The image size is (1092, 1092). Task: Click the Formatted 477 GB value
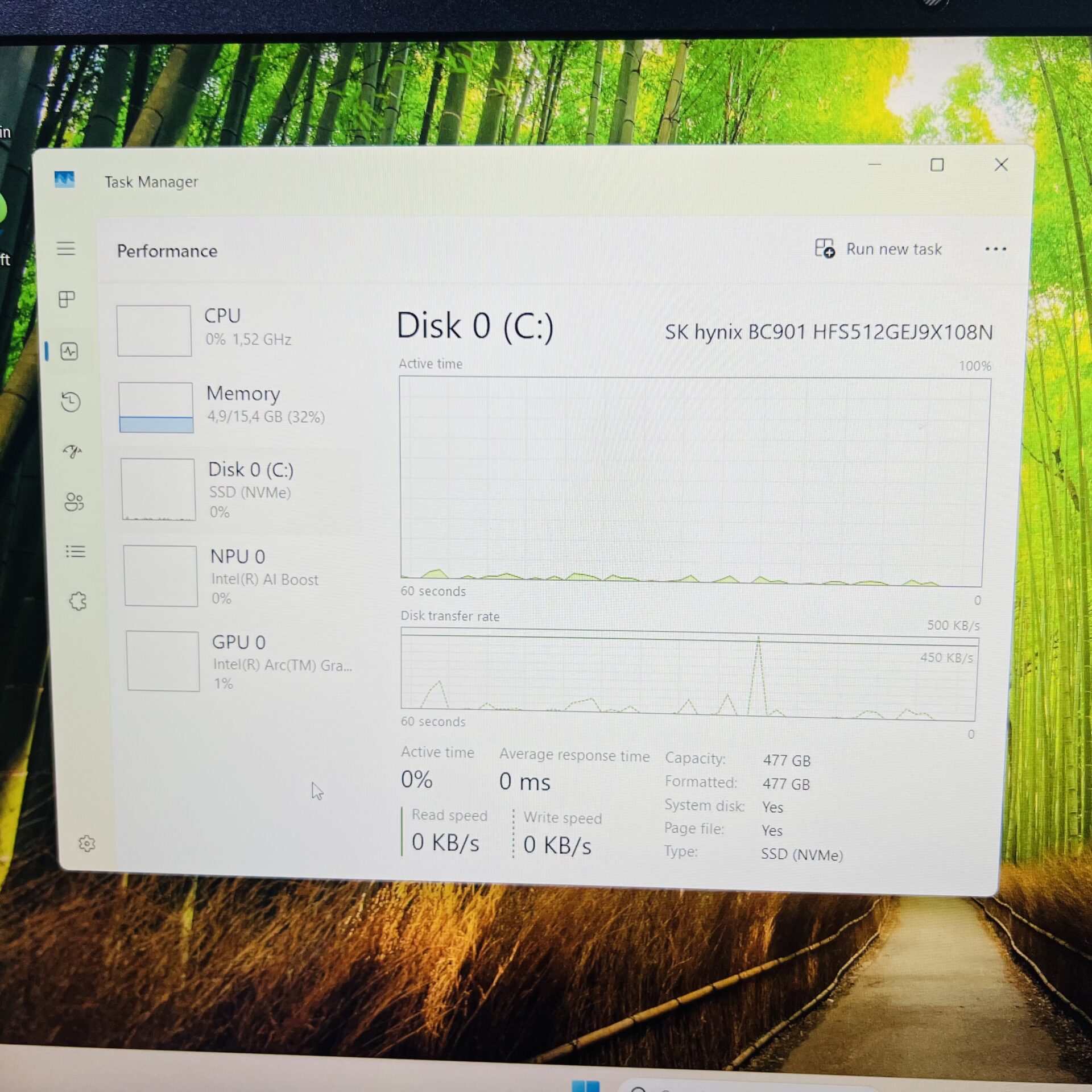[786, 784]
